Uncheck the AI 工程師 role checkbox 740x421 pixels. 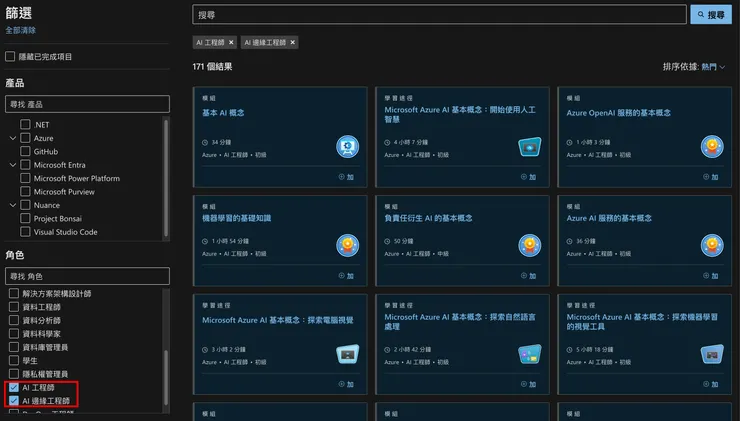[14, 387]
